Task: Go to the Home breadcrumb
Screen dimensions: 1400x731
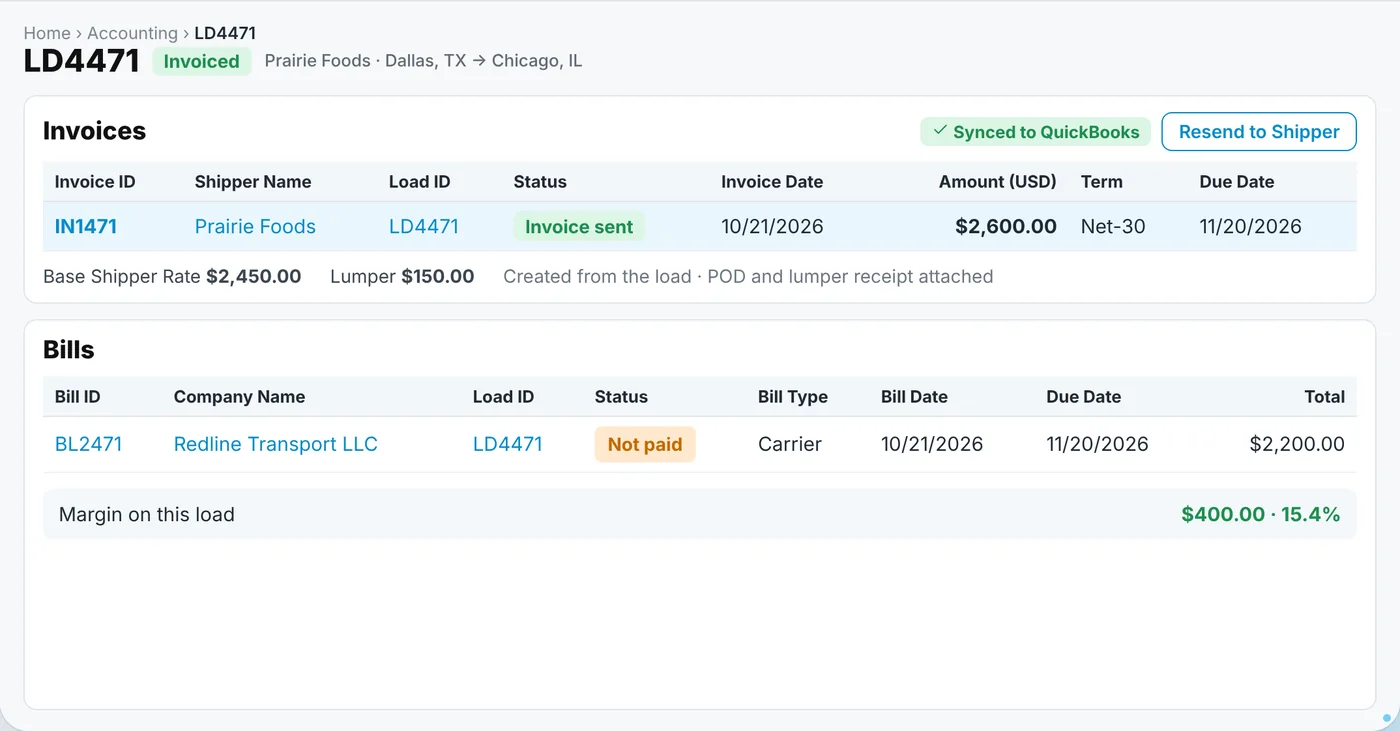Action: (x=47, y=33)
